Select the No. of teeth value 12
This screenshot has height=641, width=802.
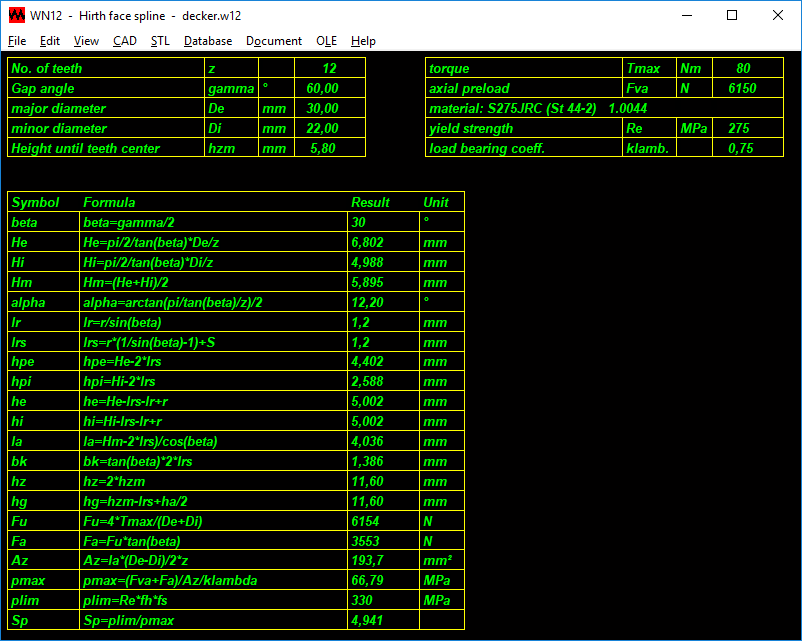329,69
